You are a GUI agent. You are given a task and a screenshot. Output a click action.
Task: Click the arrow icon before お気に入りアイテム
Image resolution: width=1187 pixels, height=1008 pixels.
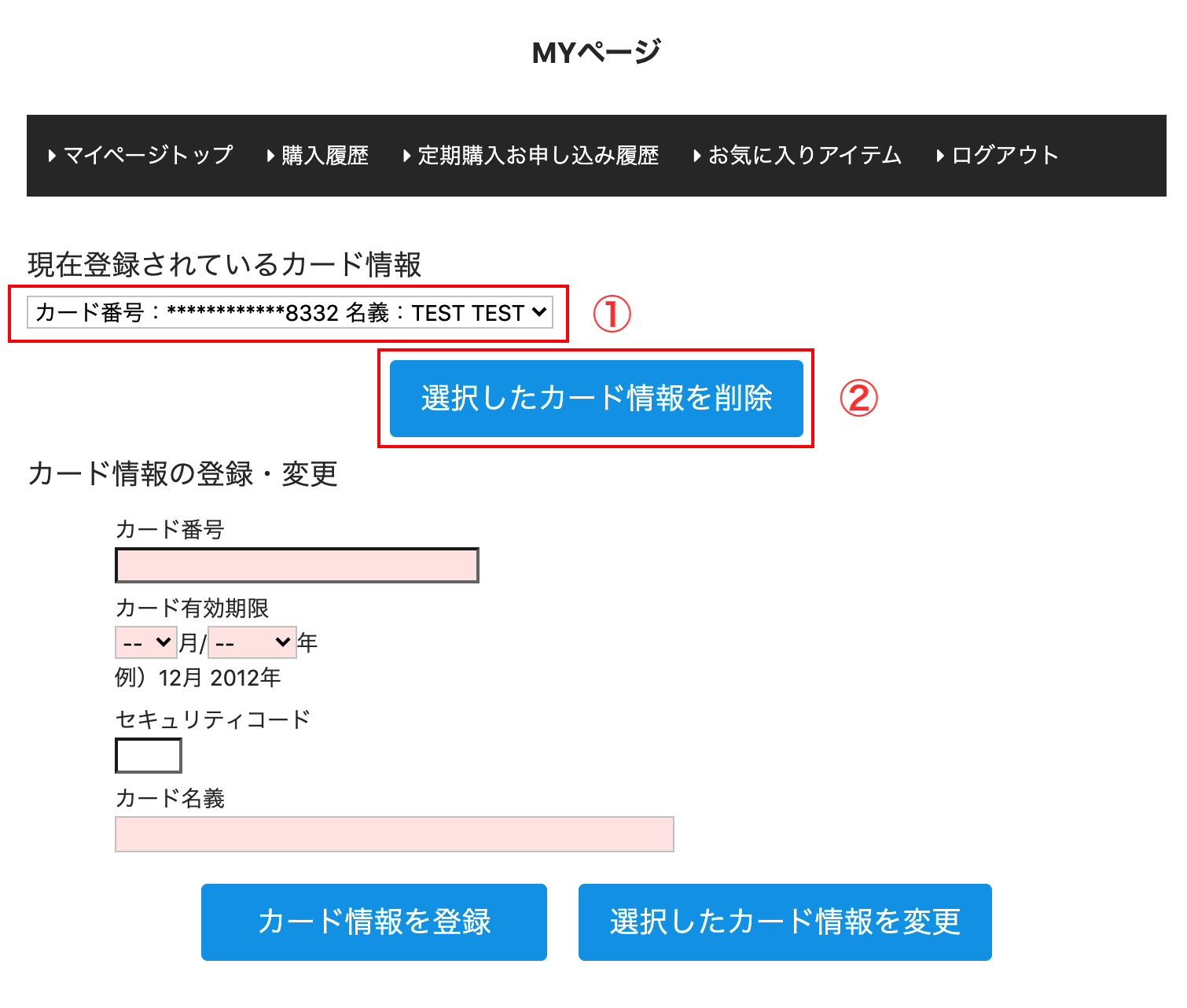[x=697, y=156]
